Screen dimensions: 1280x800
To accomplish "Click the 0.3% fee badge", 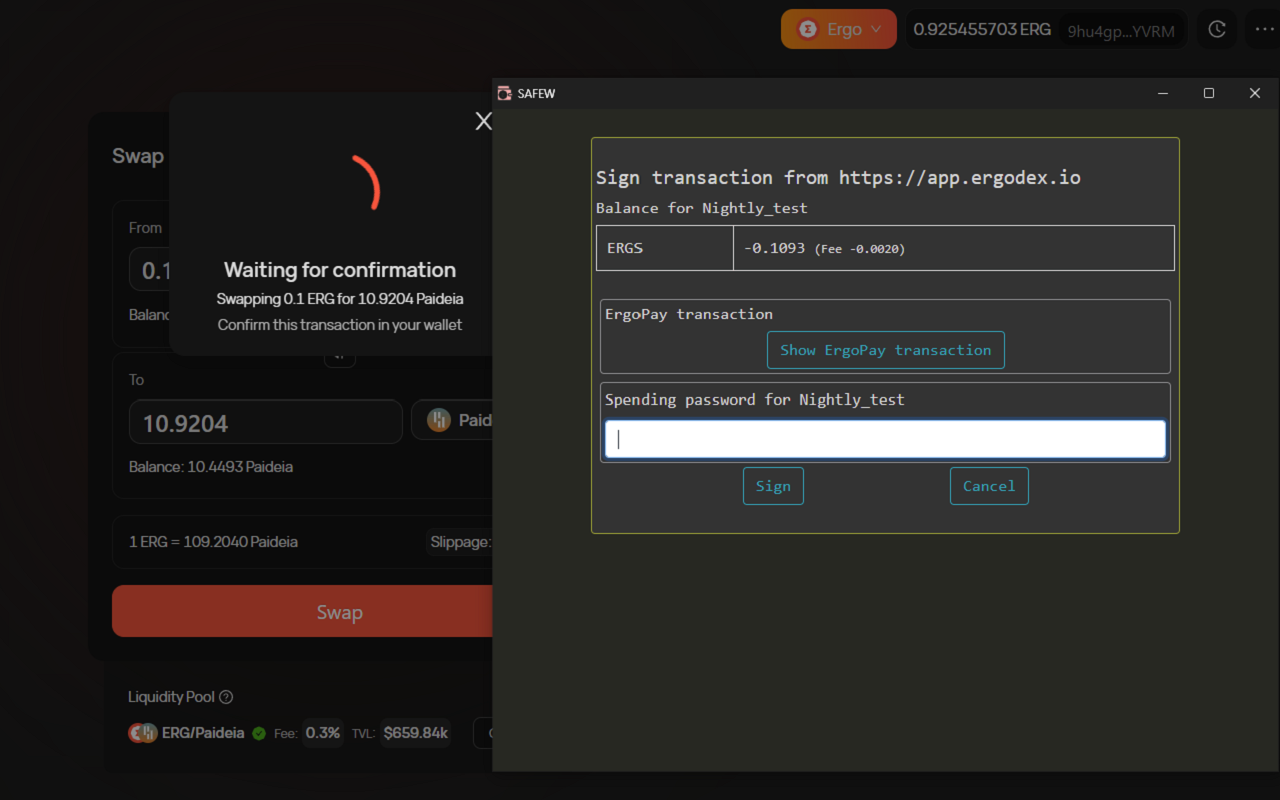I will point(323,733).
